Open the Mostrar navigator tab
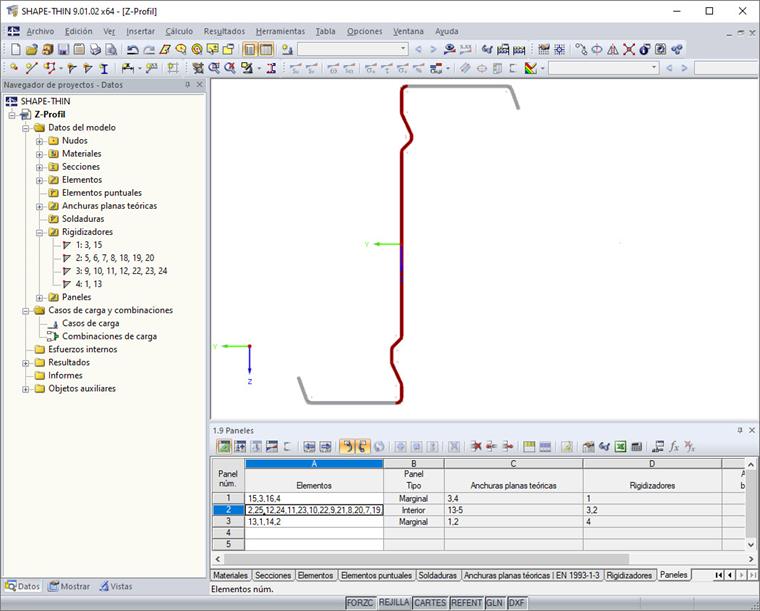The width and height of the screenshot is (760, 611). tap(69, 586)
